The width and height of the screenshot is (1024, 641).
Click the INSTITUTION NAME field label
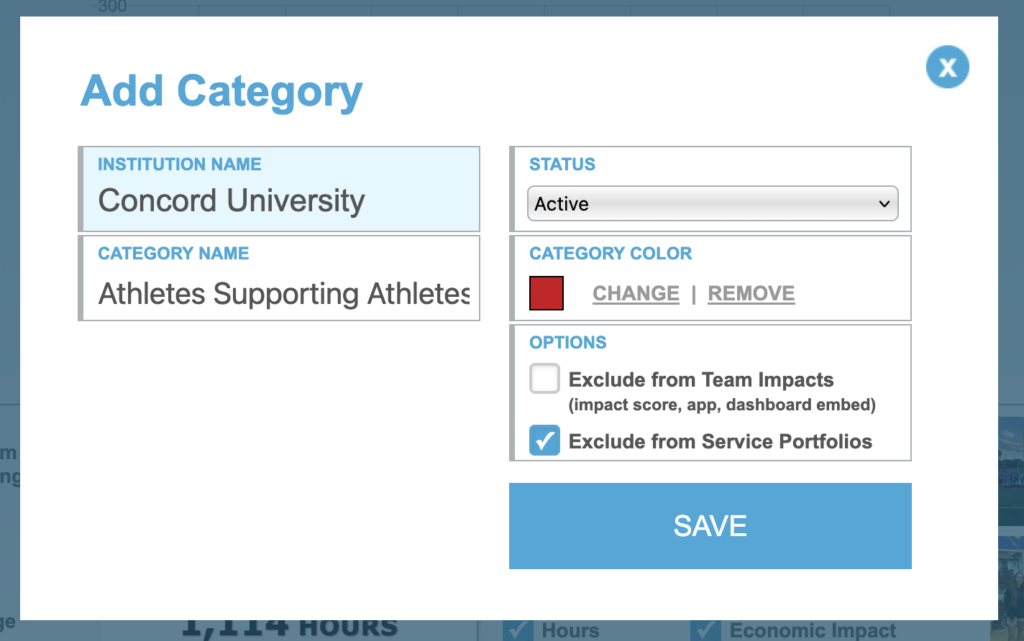coord(179,164)
